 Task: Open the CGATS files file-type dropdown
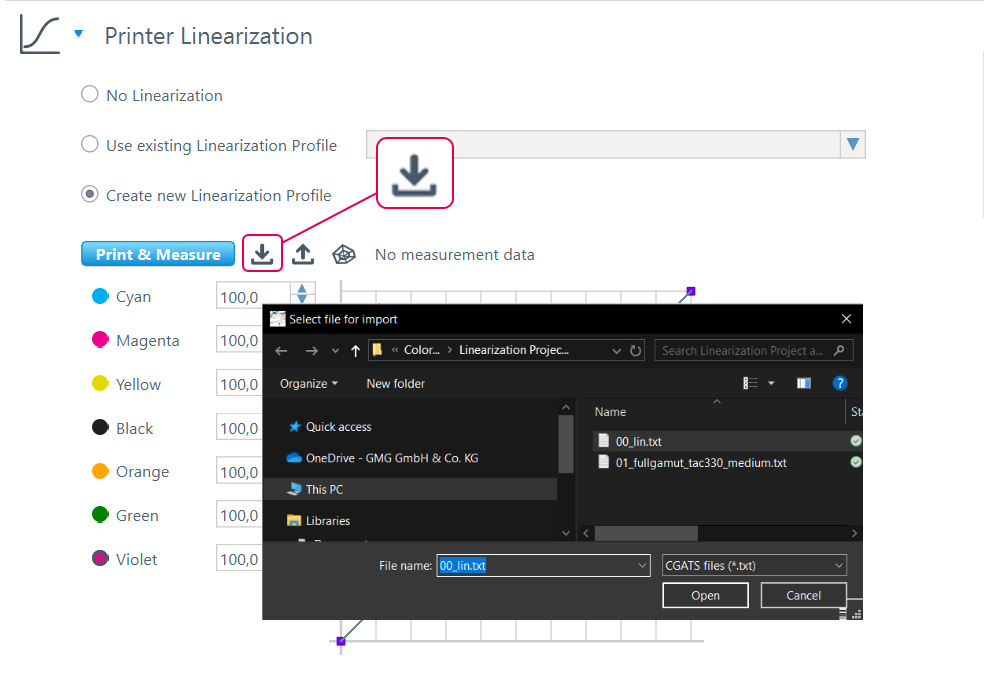click(x=754, y=565)
